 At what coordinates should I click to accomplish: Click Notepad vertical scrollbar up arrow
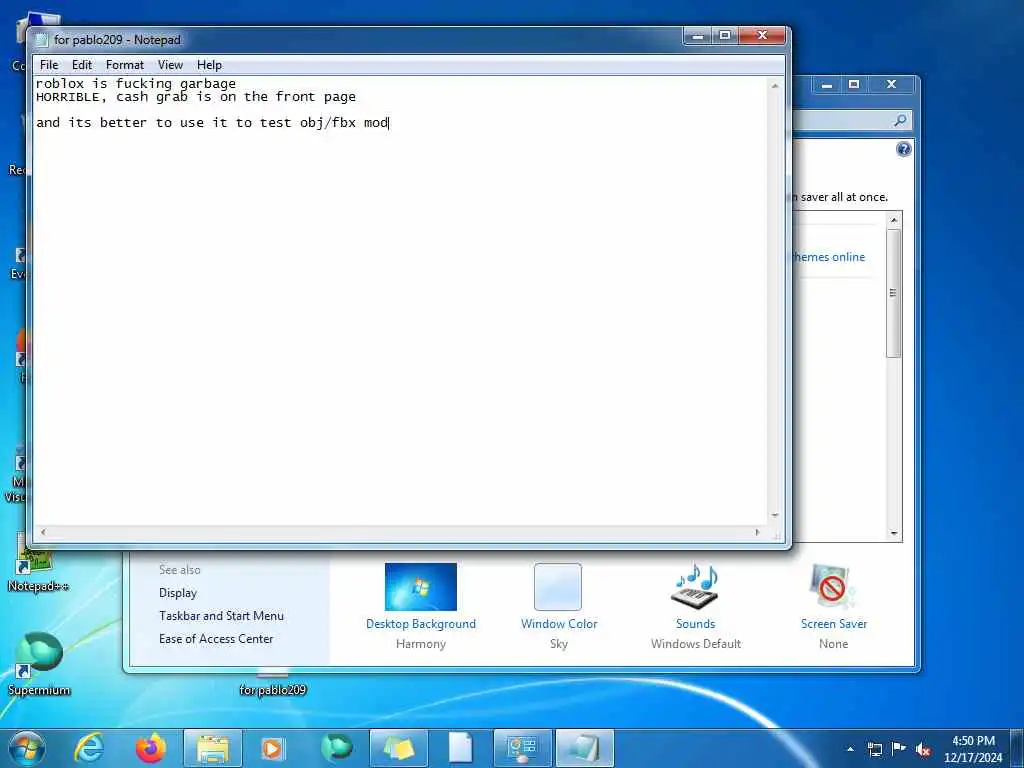[775, 86]
